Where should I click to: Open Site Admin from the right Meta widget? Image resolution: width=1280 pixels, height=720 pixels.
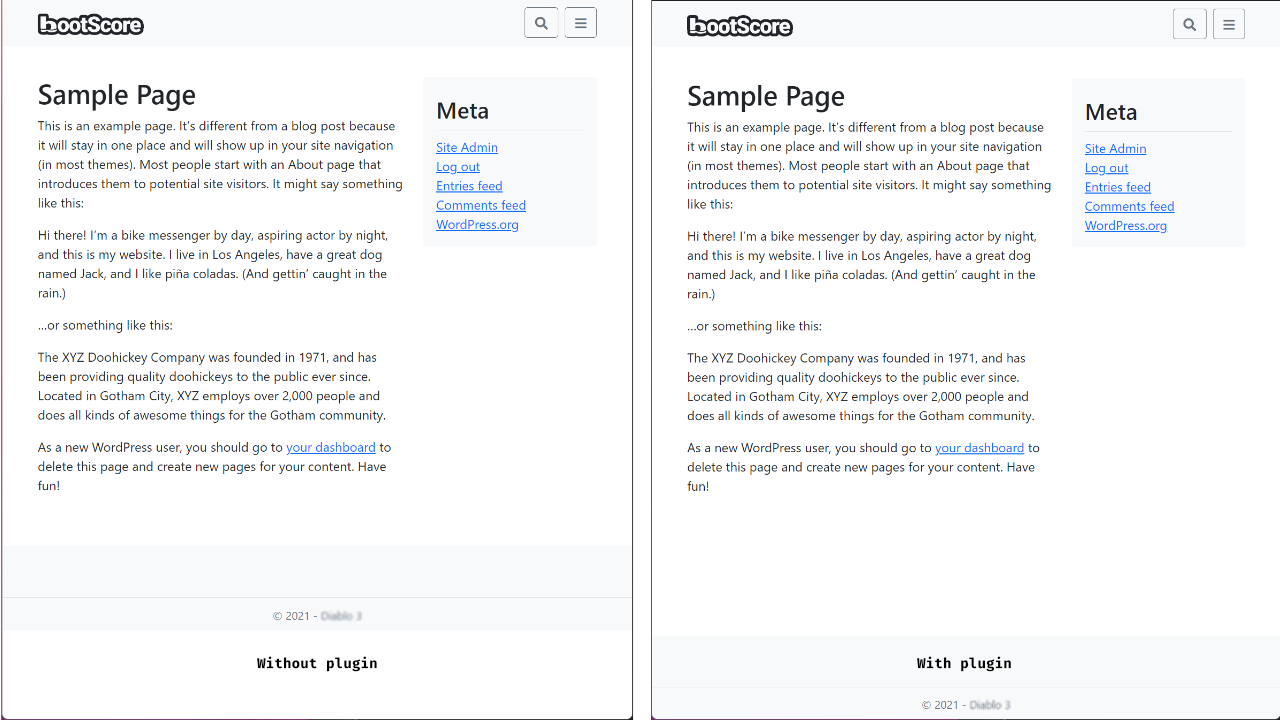[1115, 148]
